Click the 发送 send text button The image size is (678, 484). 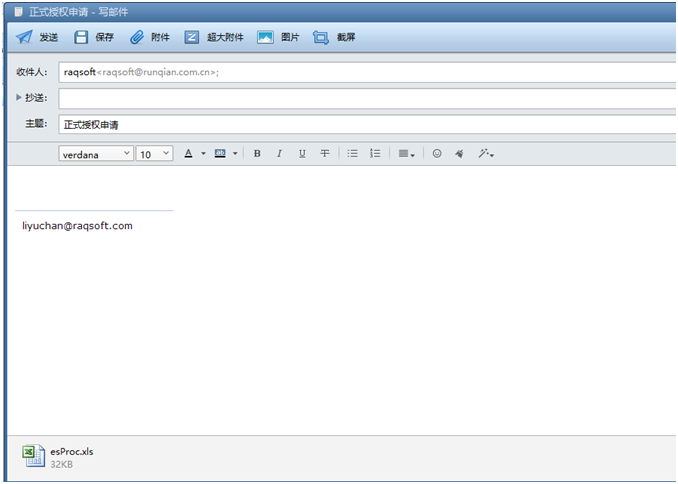48,37
